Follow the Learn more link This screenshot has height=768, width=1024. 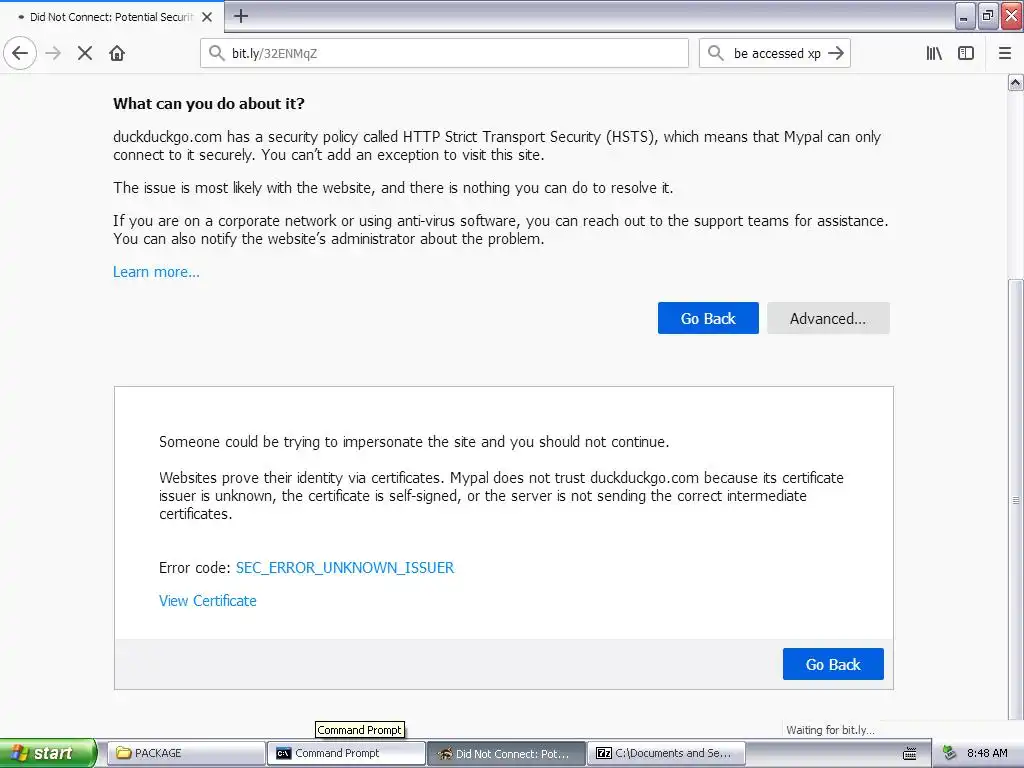[156, 272]
